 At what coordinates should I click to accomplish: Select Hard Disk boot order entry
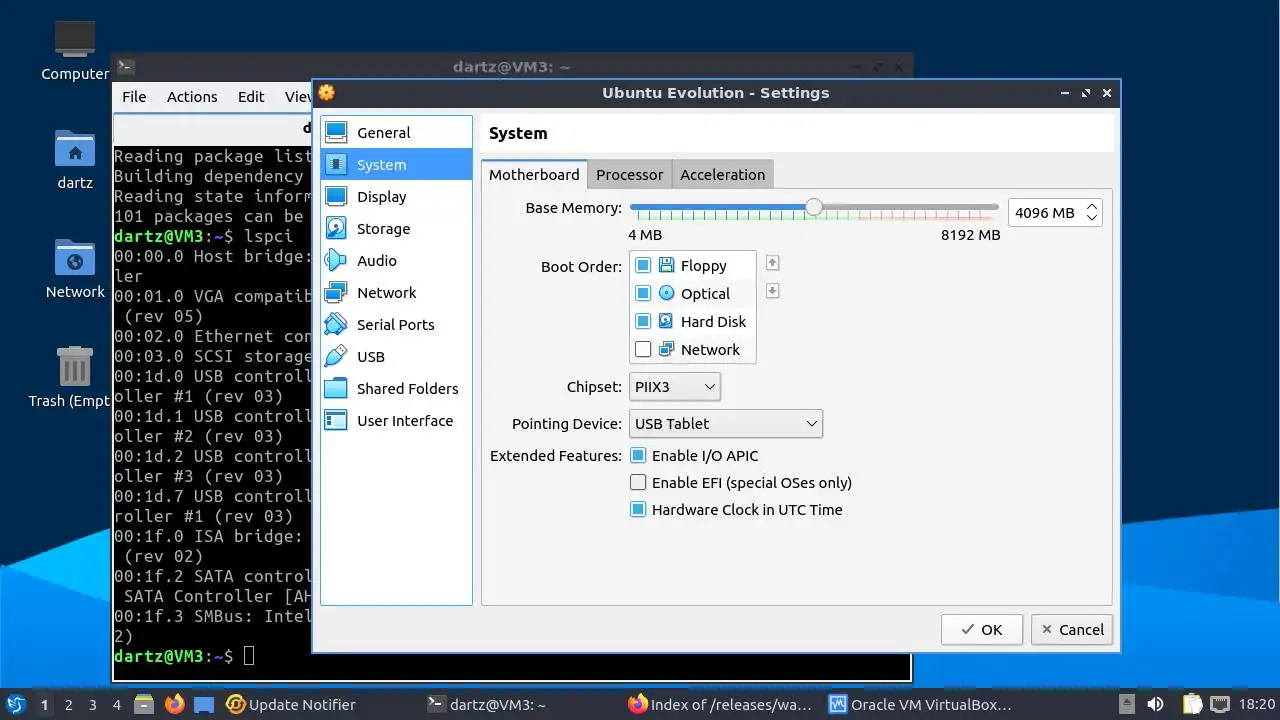692,322
